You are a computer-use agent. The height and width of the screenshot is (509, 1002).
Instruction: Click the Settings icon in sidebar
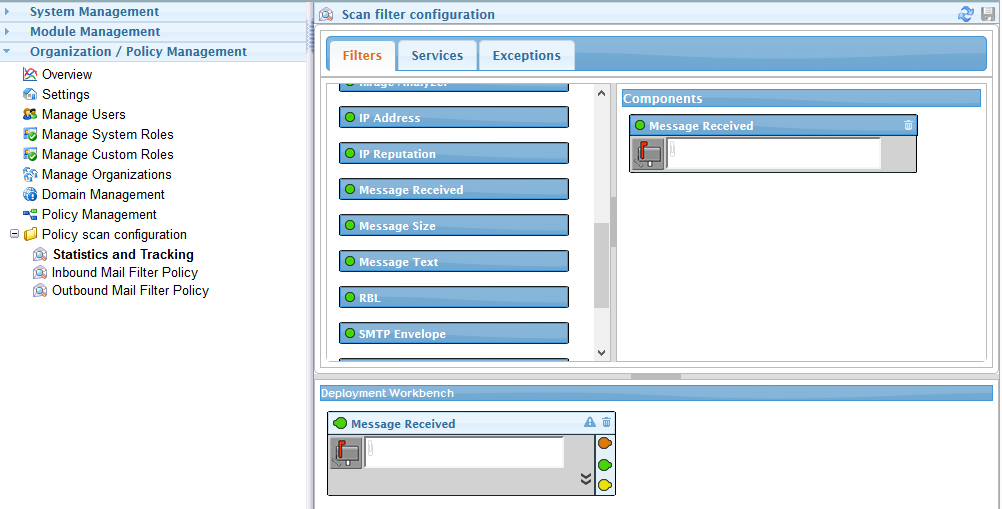[x=30, y=94]
